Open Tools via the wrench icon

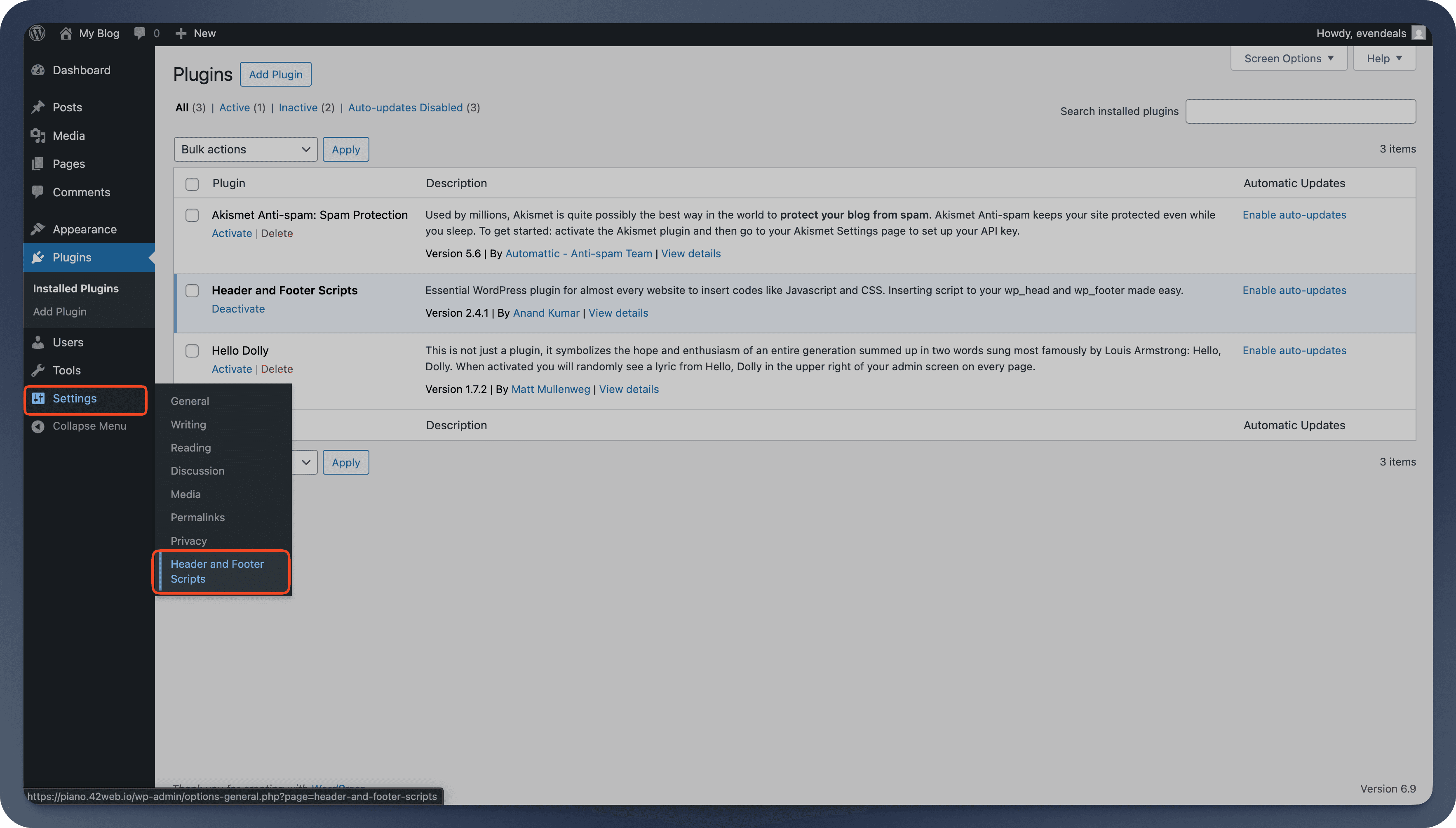(38, 370)
